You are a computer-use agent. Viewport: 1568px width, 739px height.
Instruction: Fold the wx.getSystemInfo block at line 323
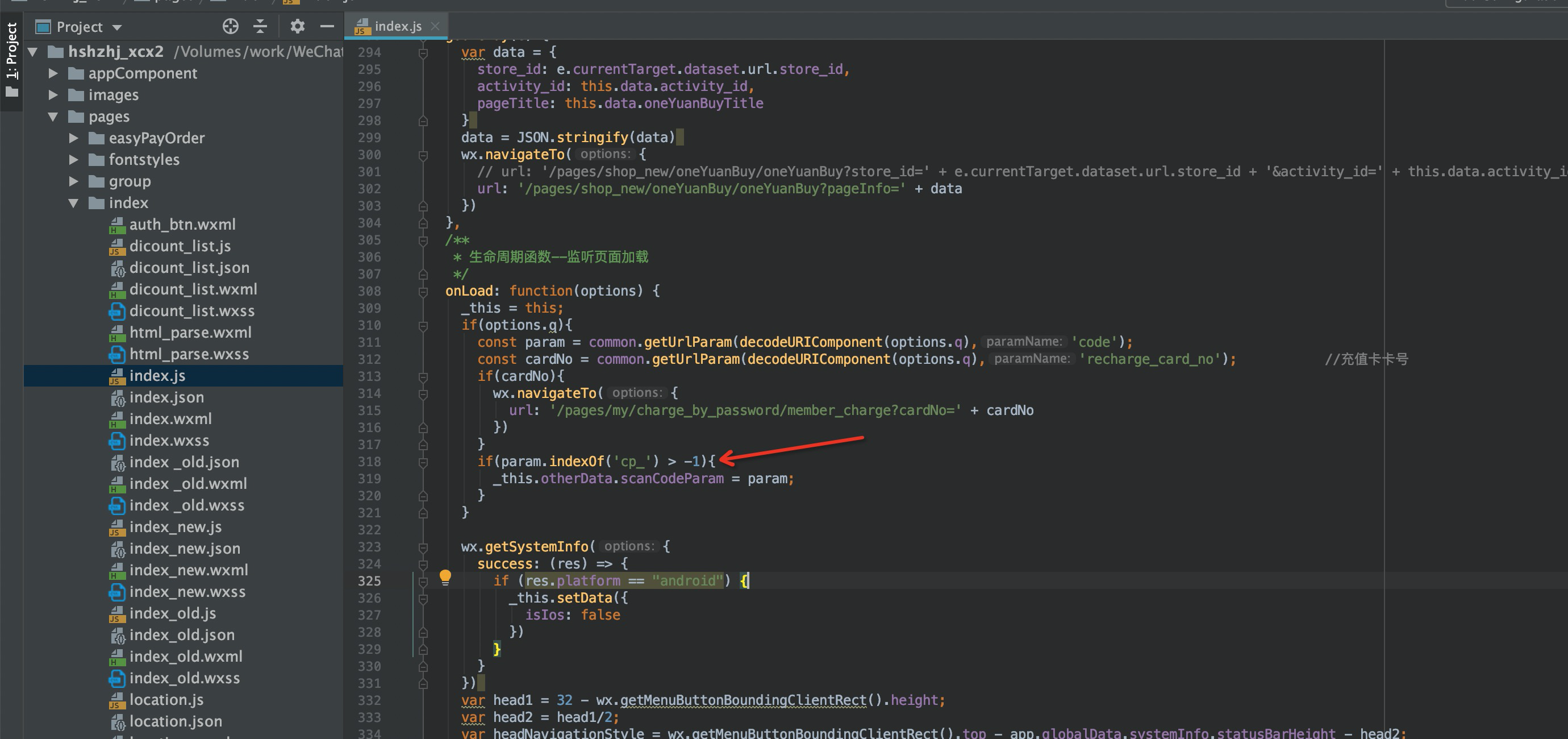click(x=423, y=547)
